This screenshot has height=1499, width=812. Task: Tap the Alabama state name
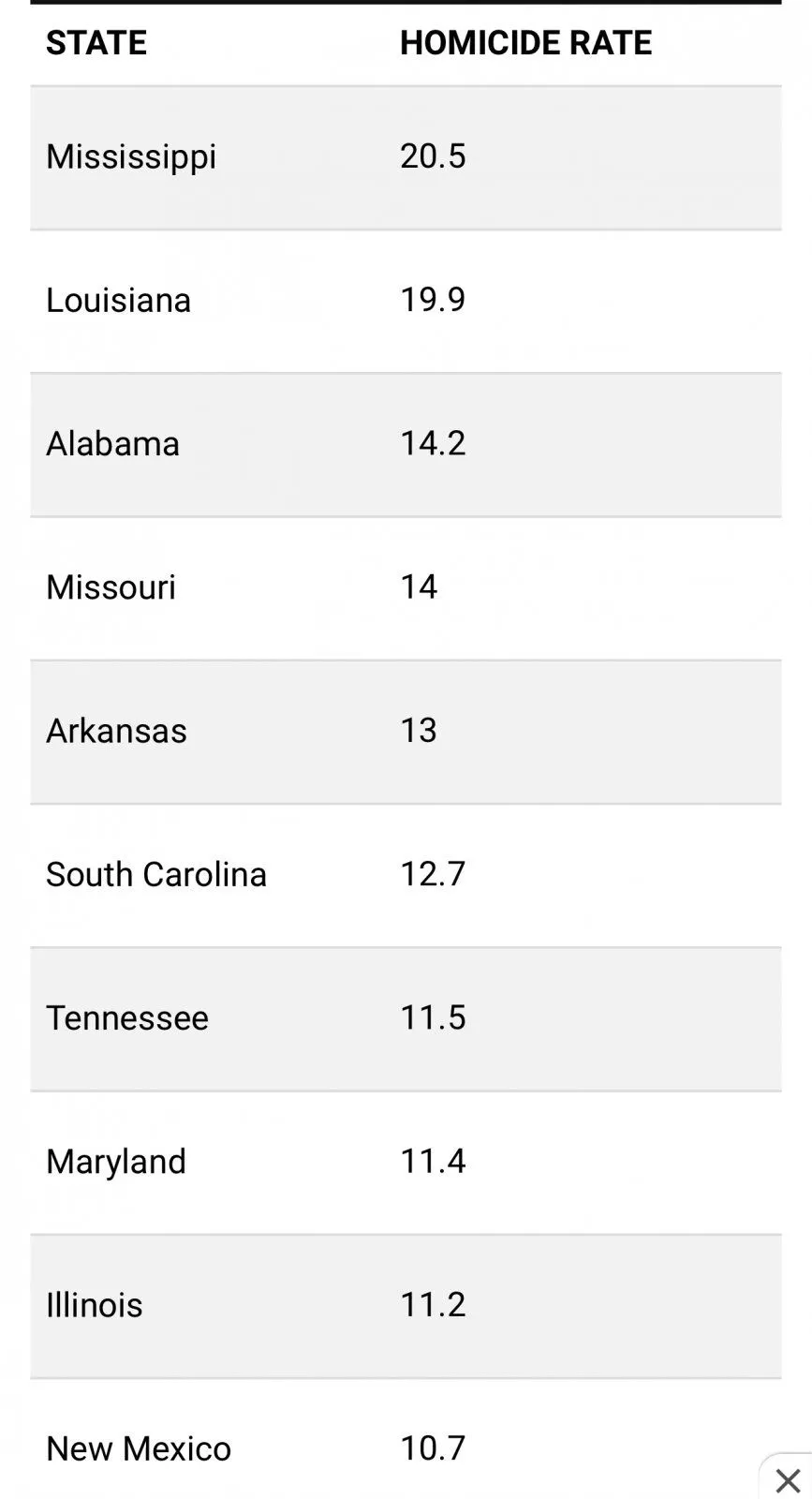click(112, 443)
